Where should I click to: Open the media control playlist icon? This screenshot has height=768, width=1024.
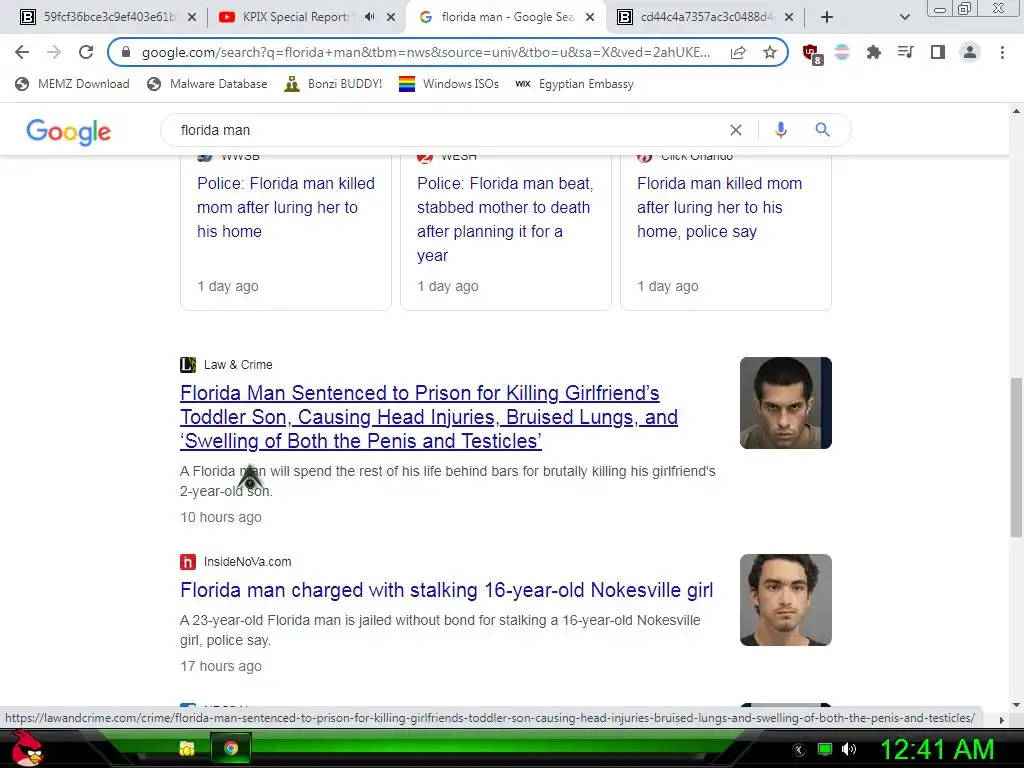(x=905, y=52)
